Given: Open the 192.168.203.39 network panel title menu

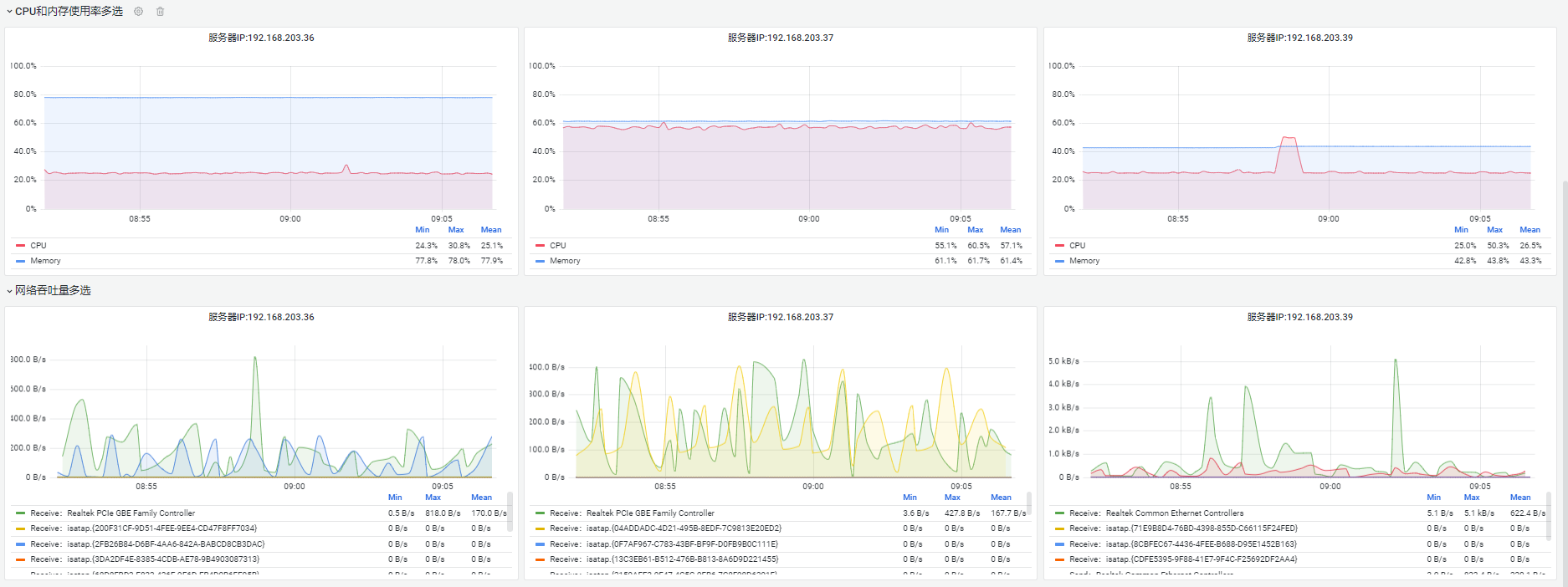Looking at the screenshot, I should point(1299,317).
